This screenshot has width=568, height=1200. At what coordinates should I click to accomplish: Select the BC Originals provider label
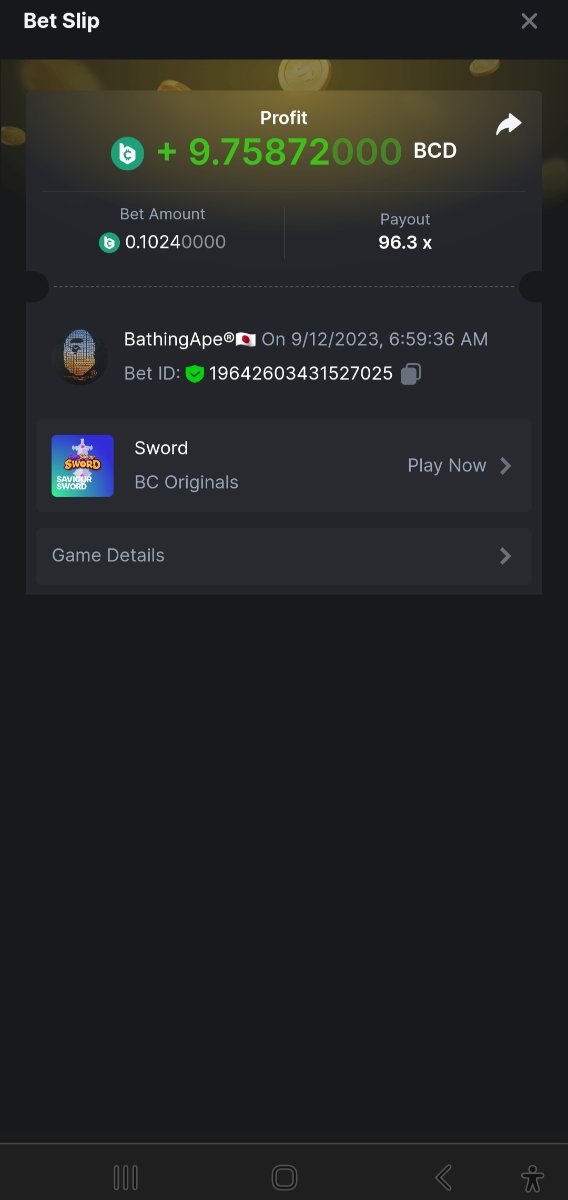tap(186, 482)
